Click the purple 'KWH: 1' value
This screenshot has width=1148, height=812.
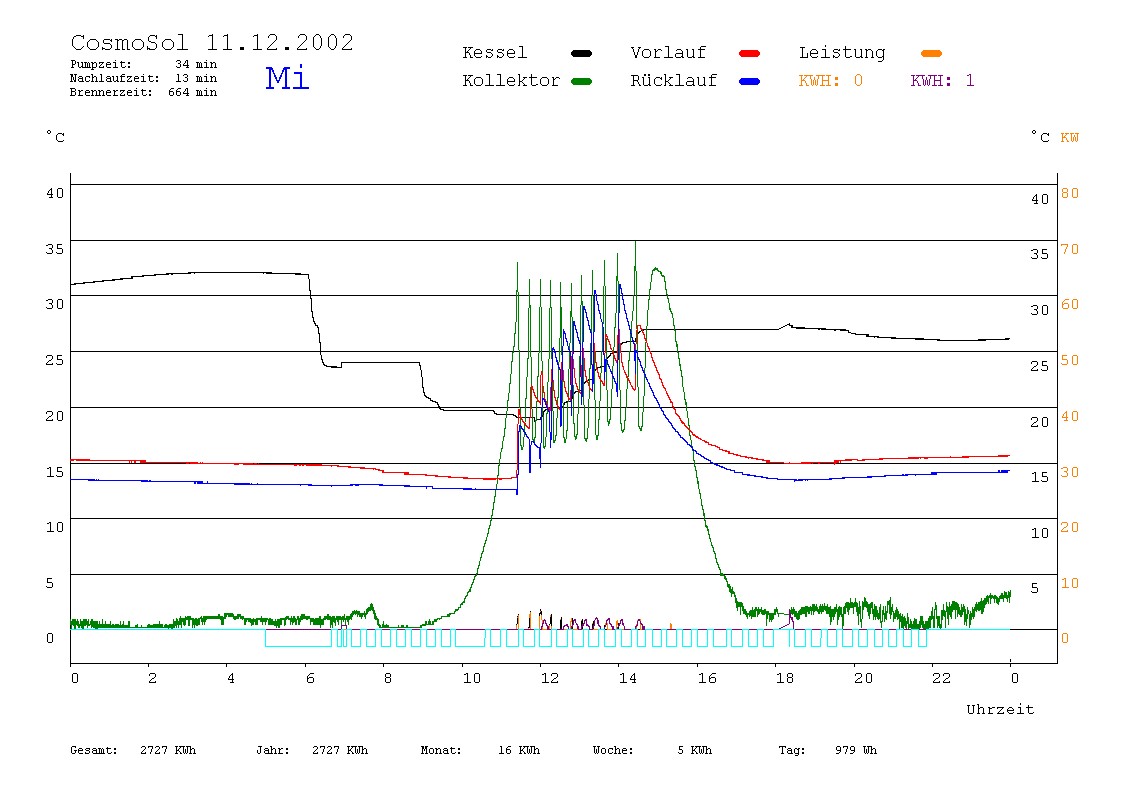pyautogui.click(x=942, y=81)
